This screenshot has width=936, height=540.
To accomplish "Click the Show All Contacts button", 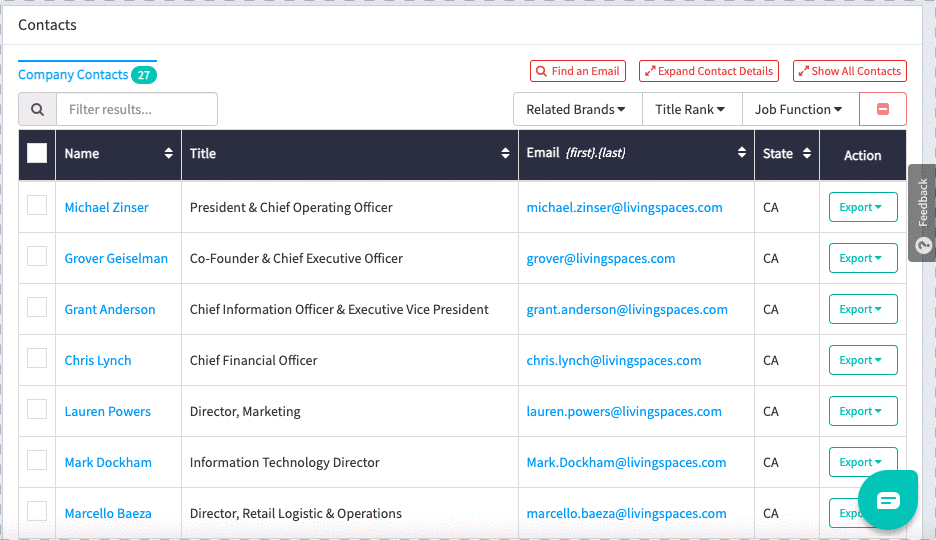I will [x=849, y=71].
